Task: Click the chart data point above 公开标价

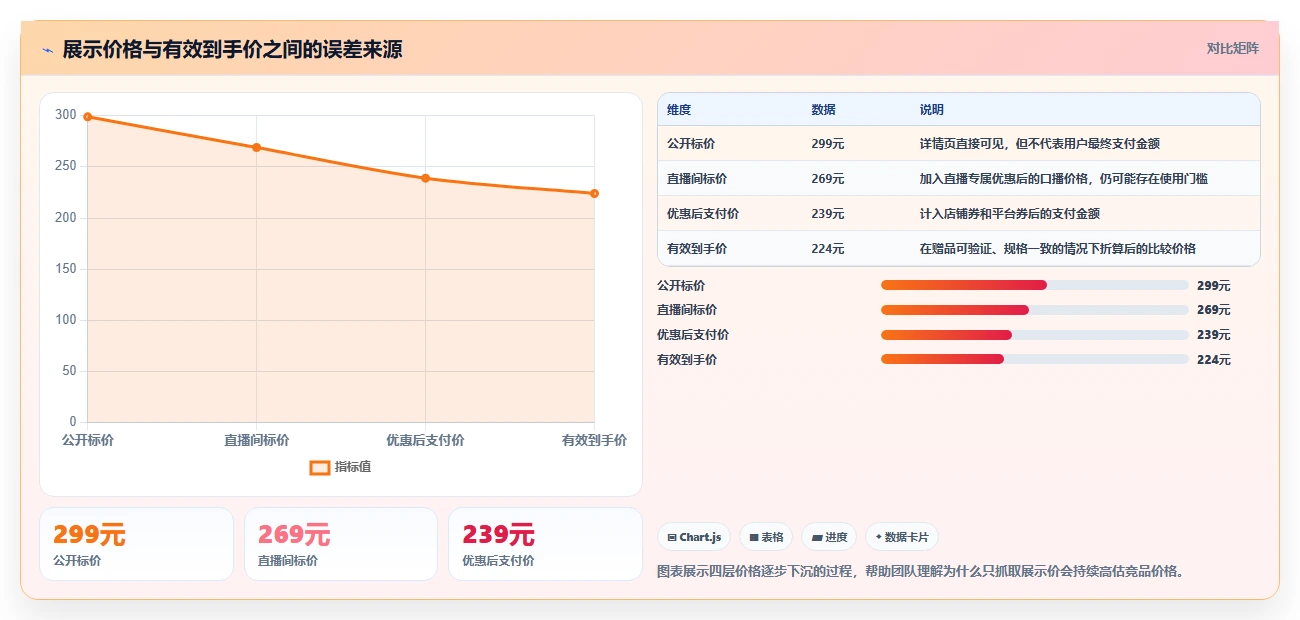Action: (88, 117)
